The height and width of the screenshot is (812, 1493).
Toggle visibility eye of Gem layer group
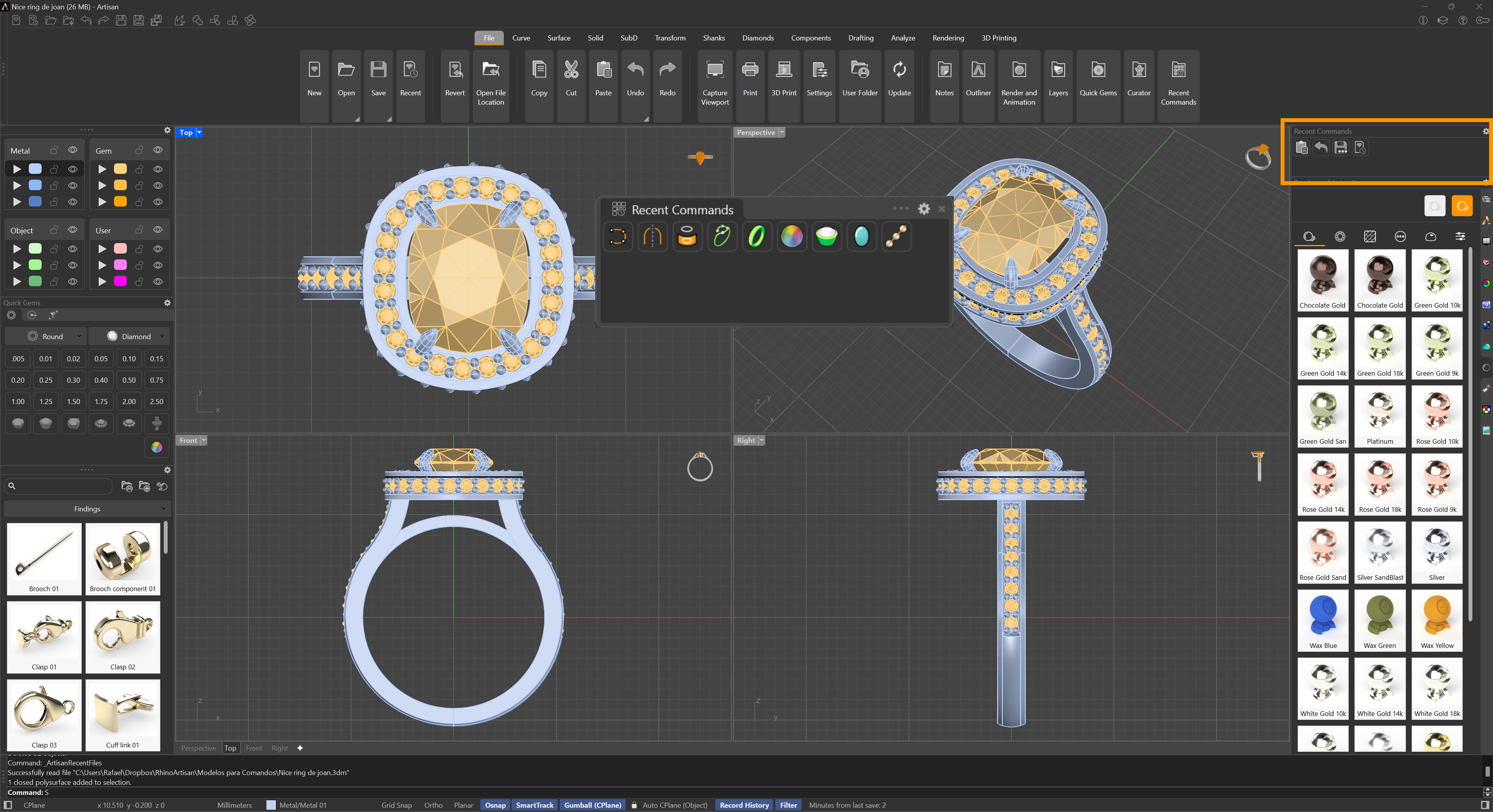[158, 150]
